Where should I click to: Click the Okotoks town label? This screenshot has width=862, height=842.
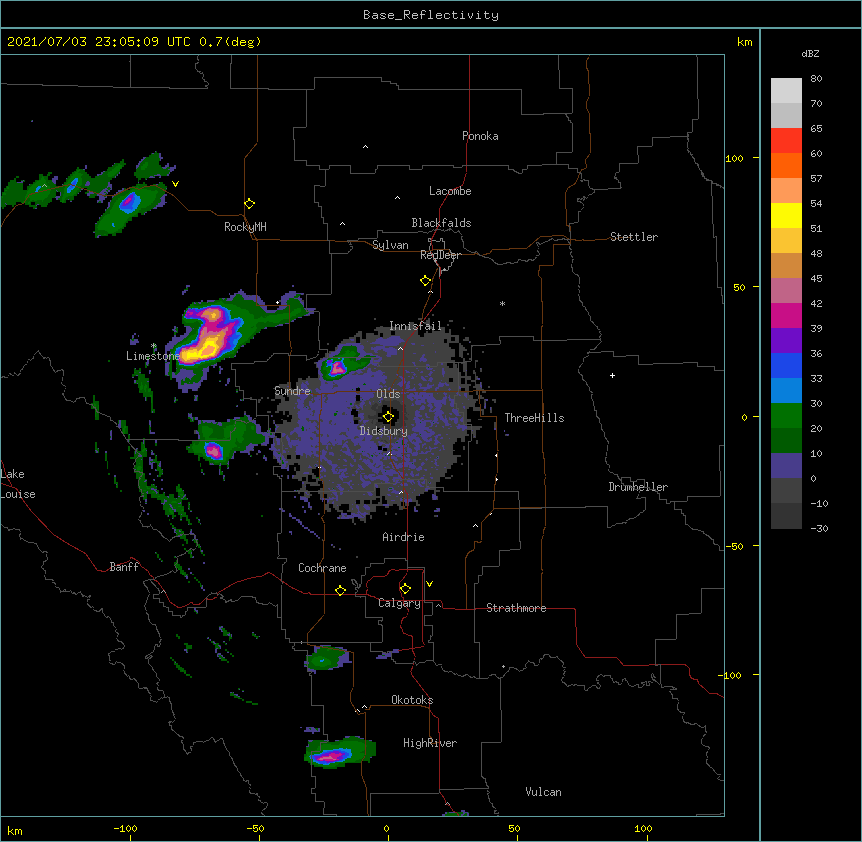point(412,700)
